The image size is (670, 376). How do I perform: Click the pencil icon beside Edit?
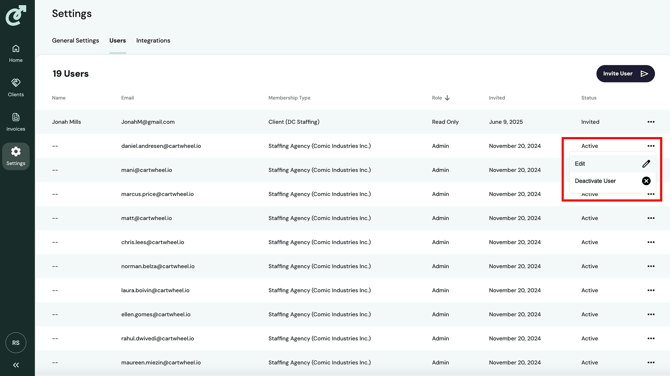(646, 164)
